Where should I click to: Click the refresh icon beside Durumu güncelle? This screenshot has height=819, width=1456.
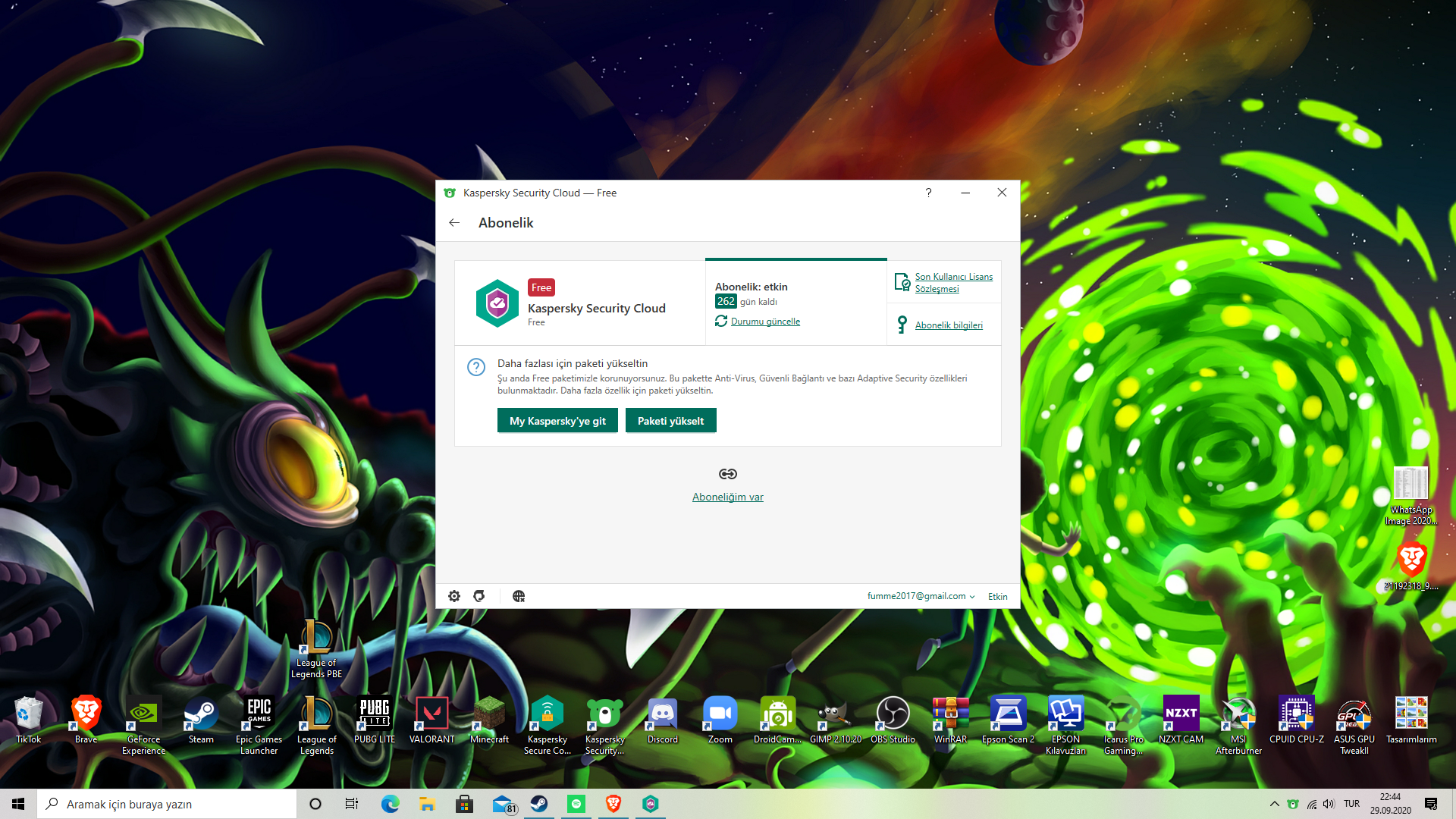click(x=721, y=322)
